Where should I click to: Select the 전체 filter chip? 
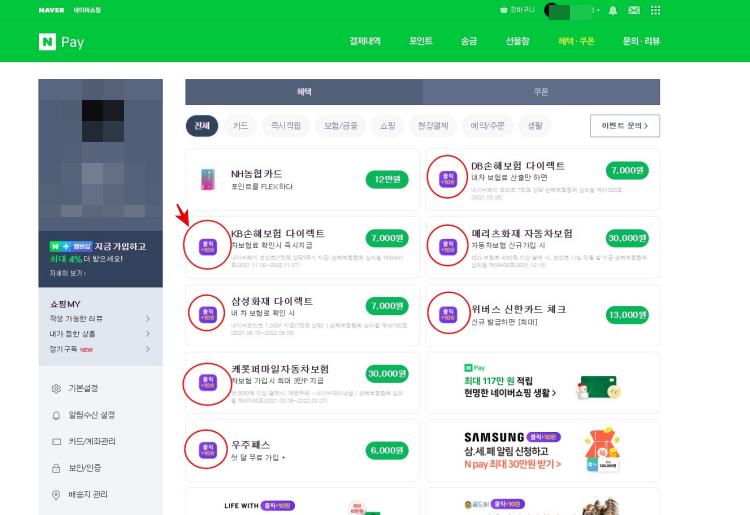[x=202, y=126]
